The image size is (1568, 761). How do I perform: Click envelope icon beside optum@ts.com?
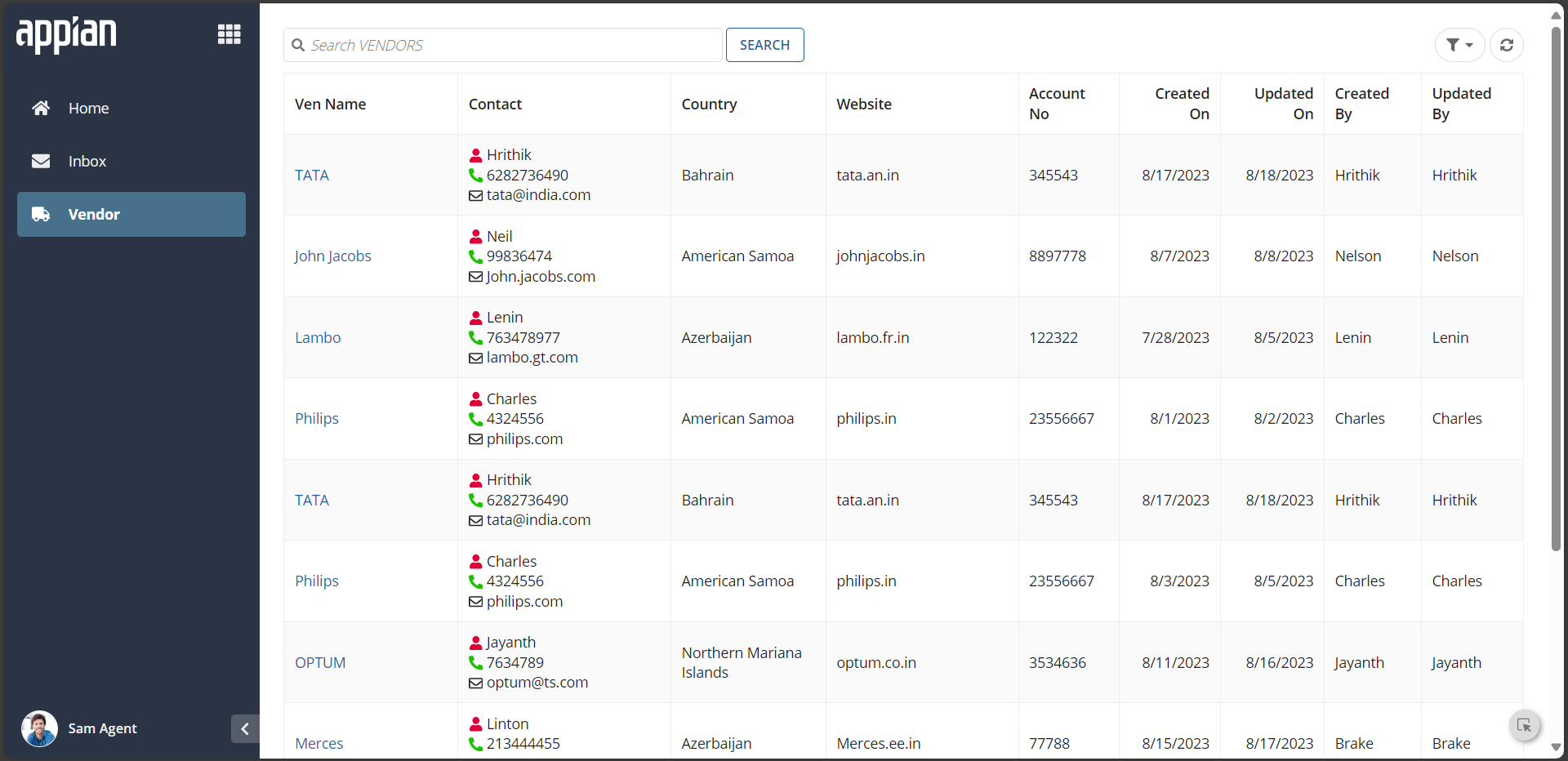click(x=475, y=683)
